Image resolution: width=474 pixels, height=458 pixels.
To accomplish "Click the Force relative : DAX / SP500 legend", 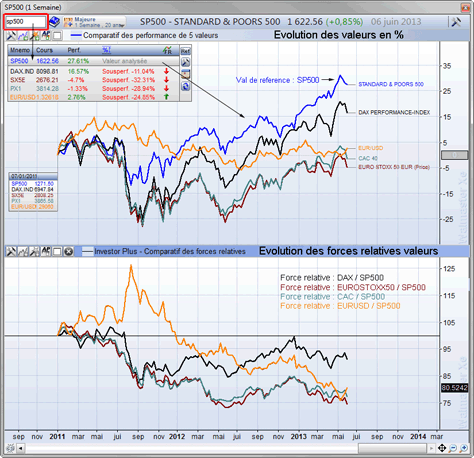I will pyautogui.click(x=332, y=278).
